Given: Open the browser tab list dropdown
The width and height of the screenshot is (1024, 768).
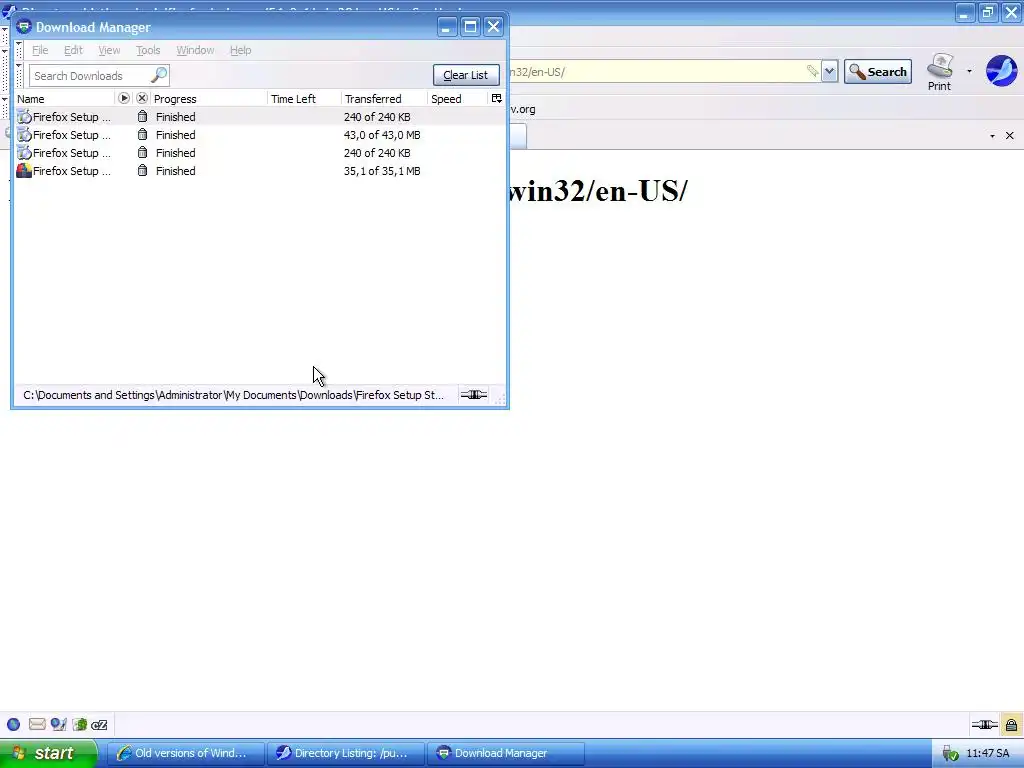Looking at the screenshot, I should point(992,136).
